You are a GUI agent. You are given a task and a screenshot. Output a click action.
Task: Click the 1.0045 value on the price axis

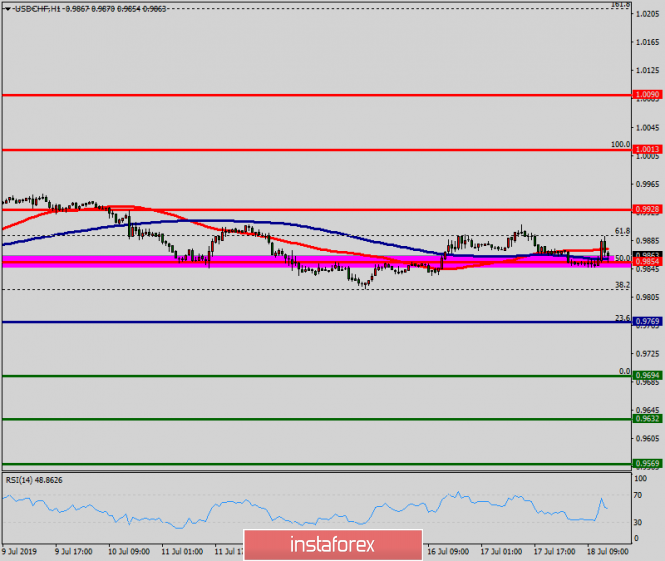(648, 128)
